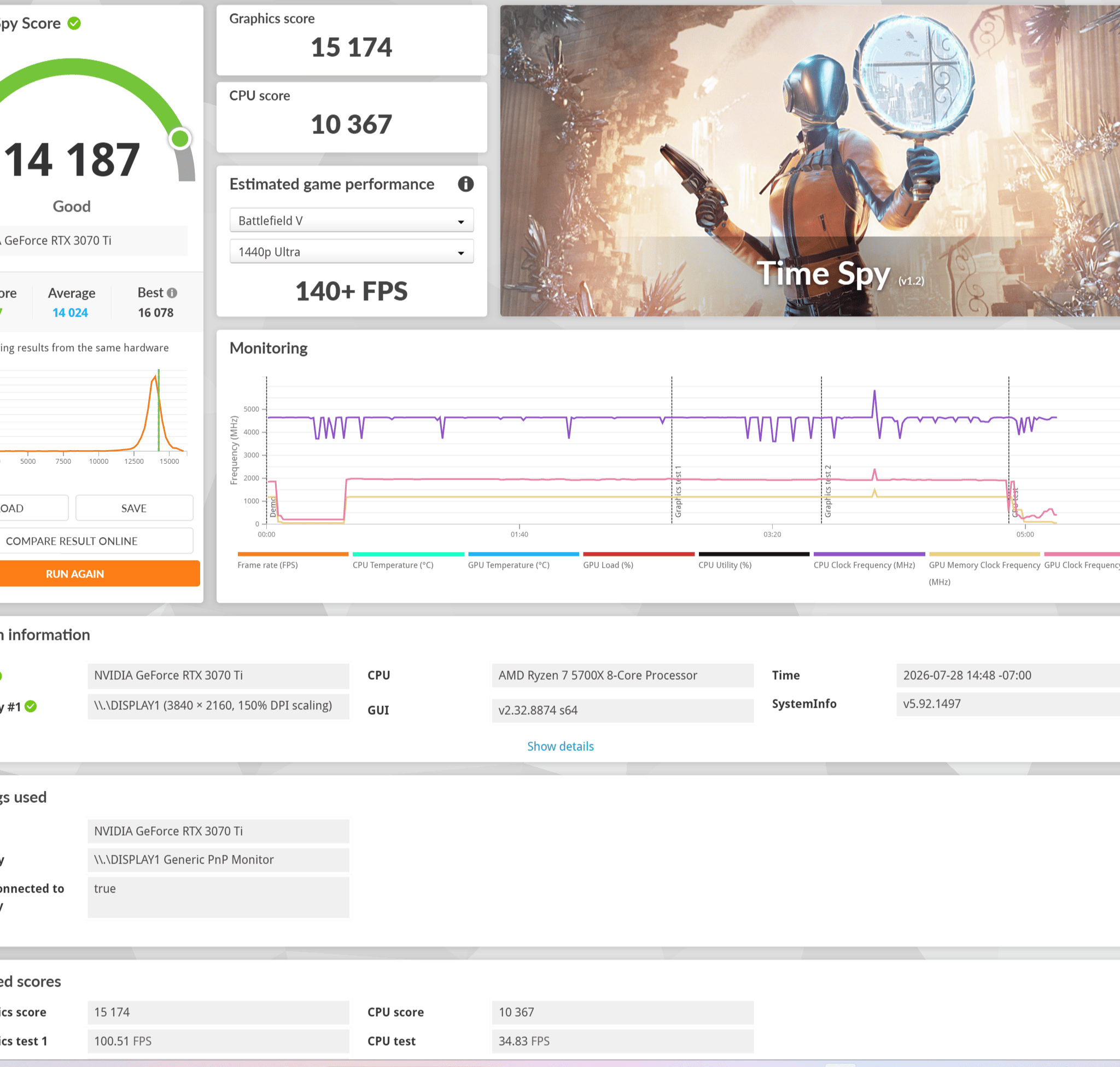Click the green checkmark next to display #1
The height and width of the screenshot is (1067, 1120).
tap(31, 707)
